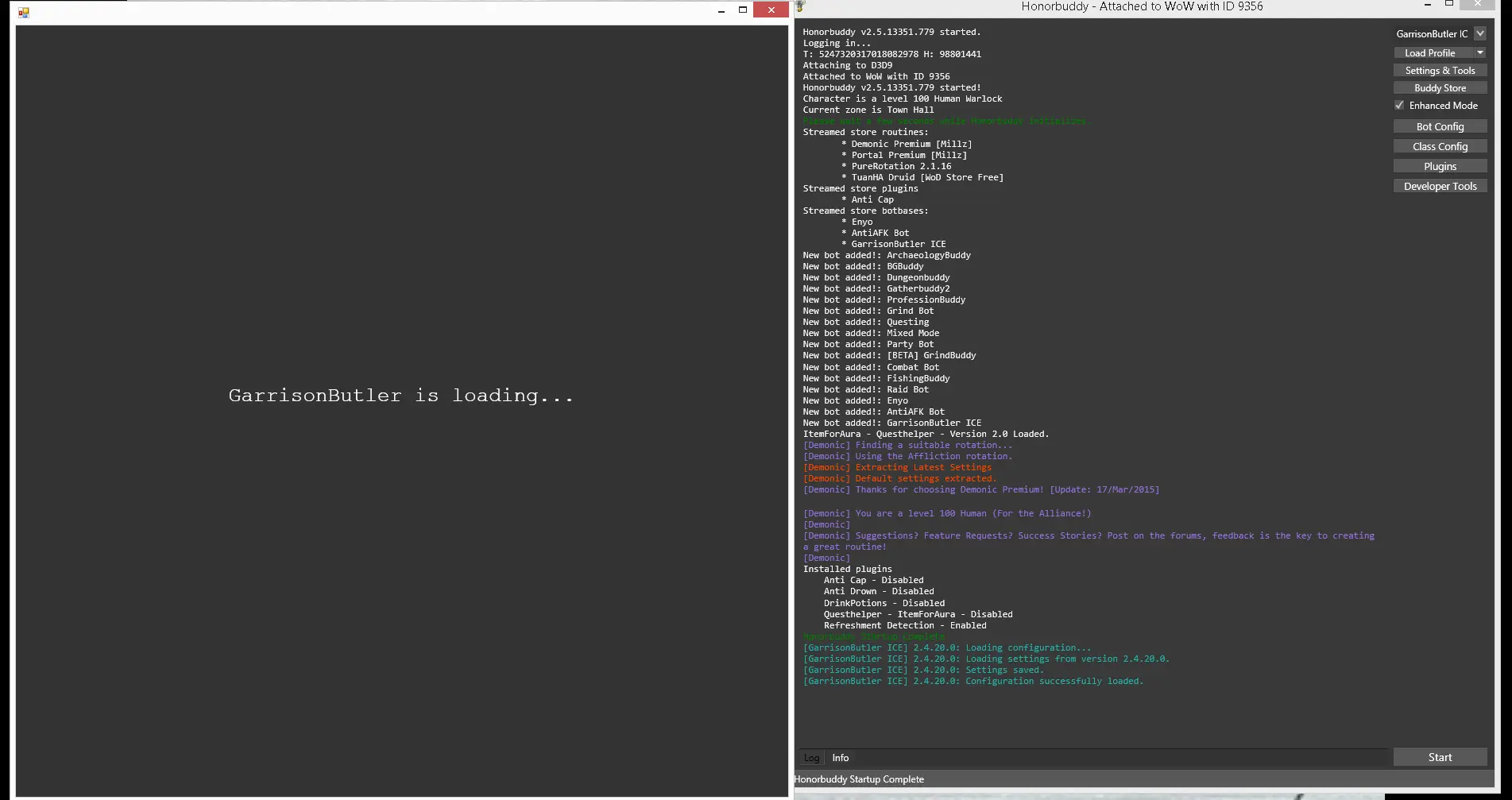The width and height of the screenshot is (1512, 800).
Task: Close the GarrisonButler loading window
Action: (x=771, y=10)
